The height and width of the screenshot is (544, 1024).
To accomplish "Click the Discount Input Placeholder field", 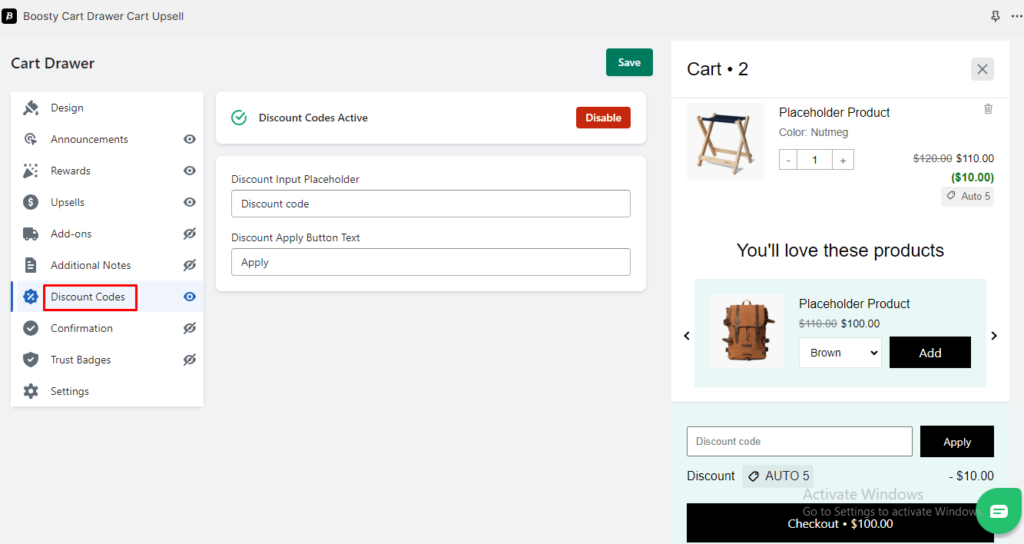I will (x=431, y=204).
